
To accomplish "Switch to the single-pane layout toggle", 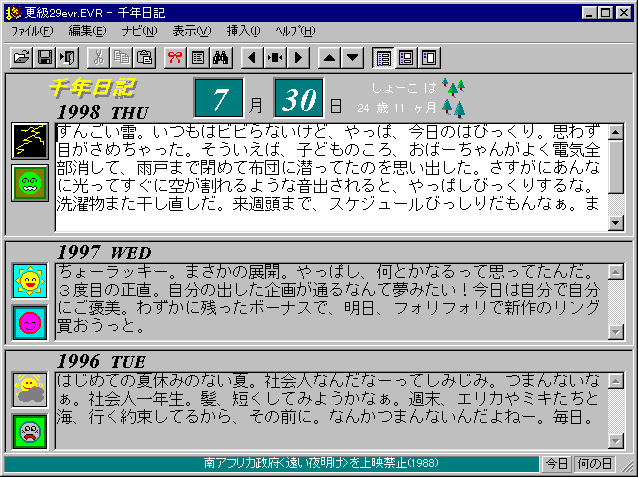I will click(429, 58).
